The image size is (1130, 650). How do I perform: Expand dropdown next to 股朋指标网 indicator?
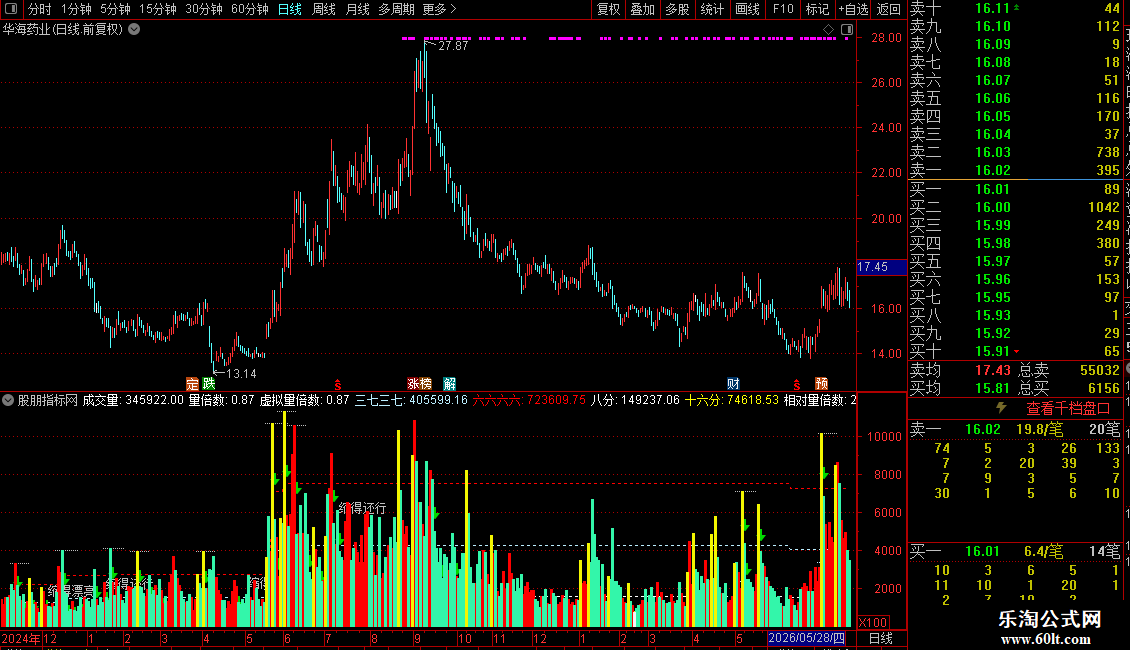click(8, 400)
